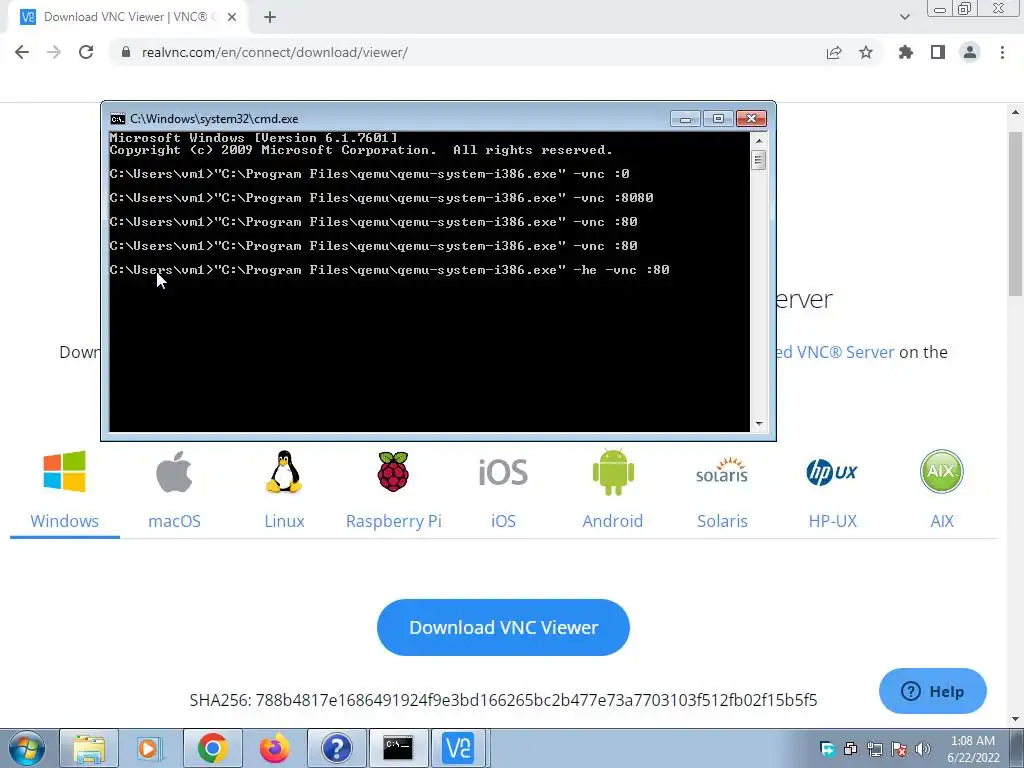Click the SHA256 checksum text
Image resolution: width=1024 pixels, height=768 pixels.
pyautogui.click(x=503, y=700)
